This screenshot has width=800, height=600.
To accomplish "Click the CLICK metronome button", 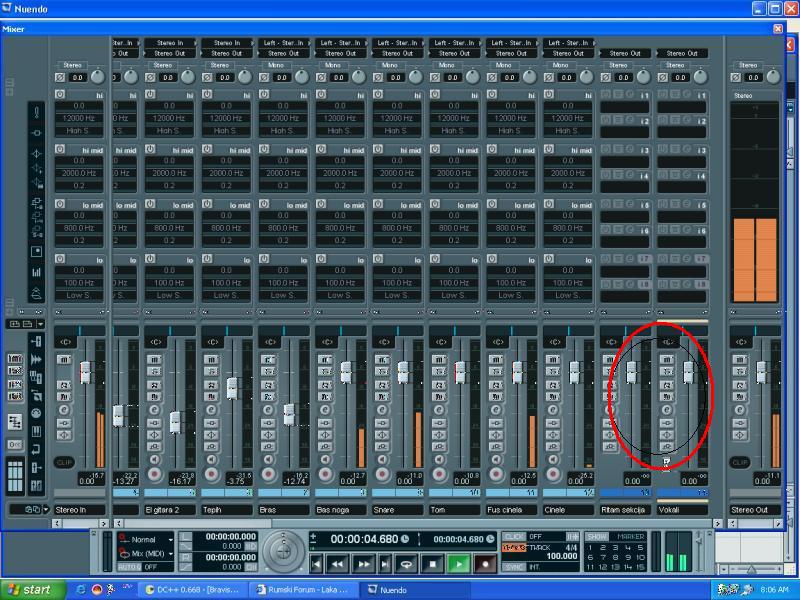I will tap(514, 537).
